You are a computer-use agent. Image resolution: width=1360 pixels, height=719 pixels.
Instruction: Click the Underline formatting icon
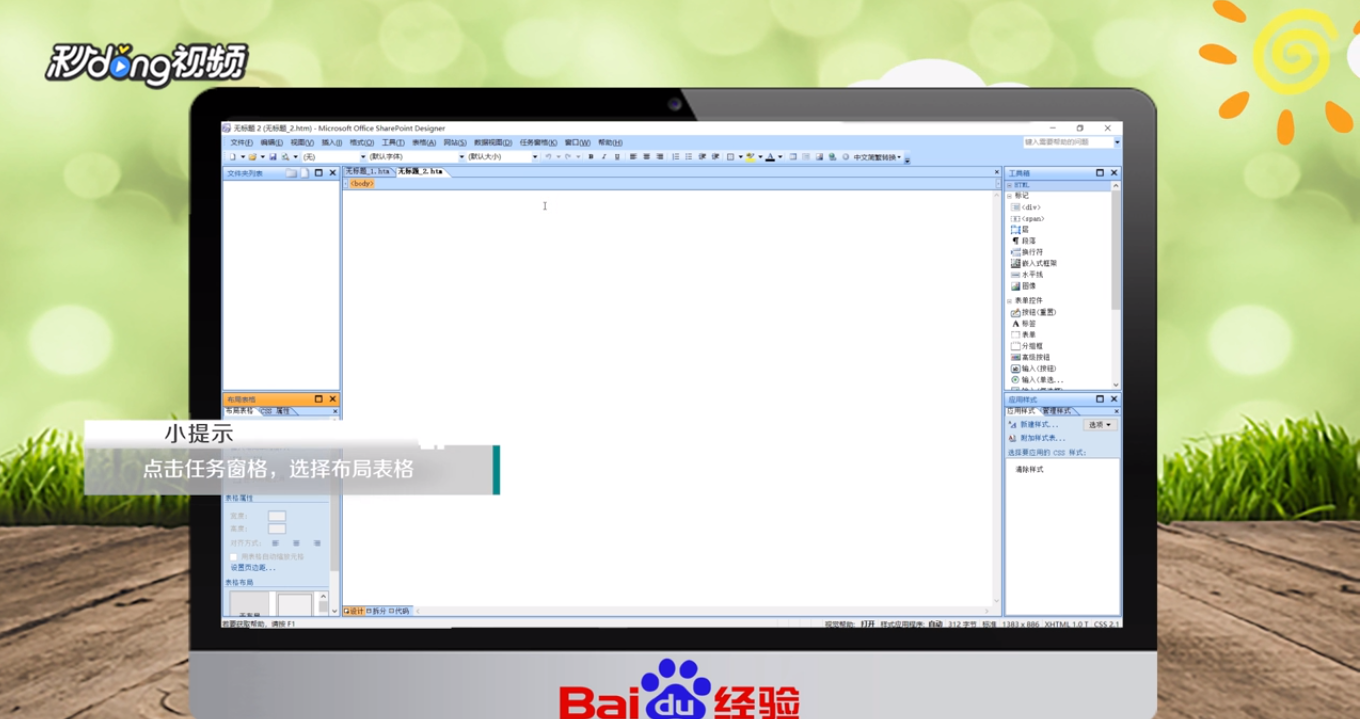point(617,157)
